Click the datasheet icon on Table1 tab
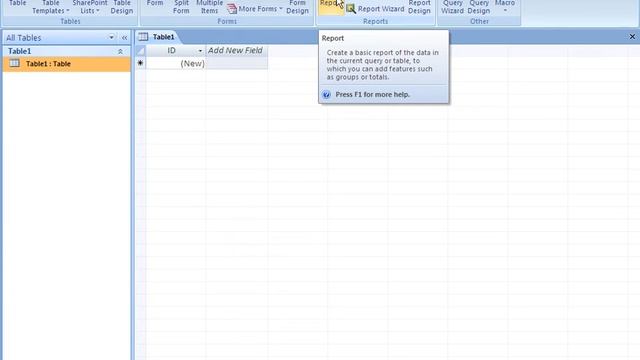 [x=143, y=37]
